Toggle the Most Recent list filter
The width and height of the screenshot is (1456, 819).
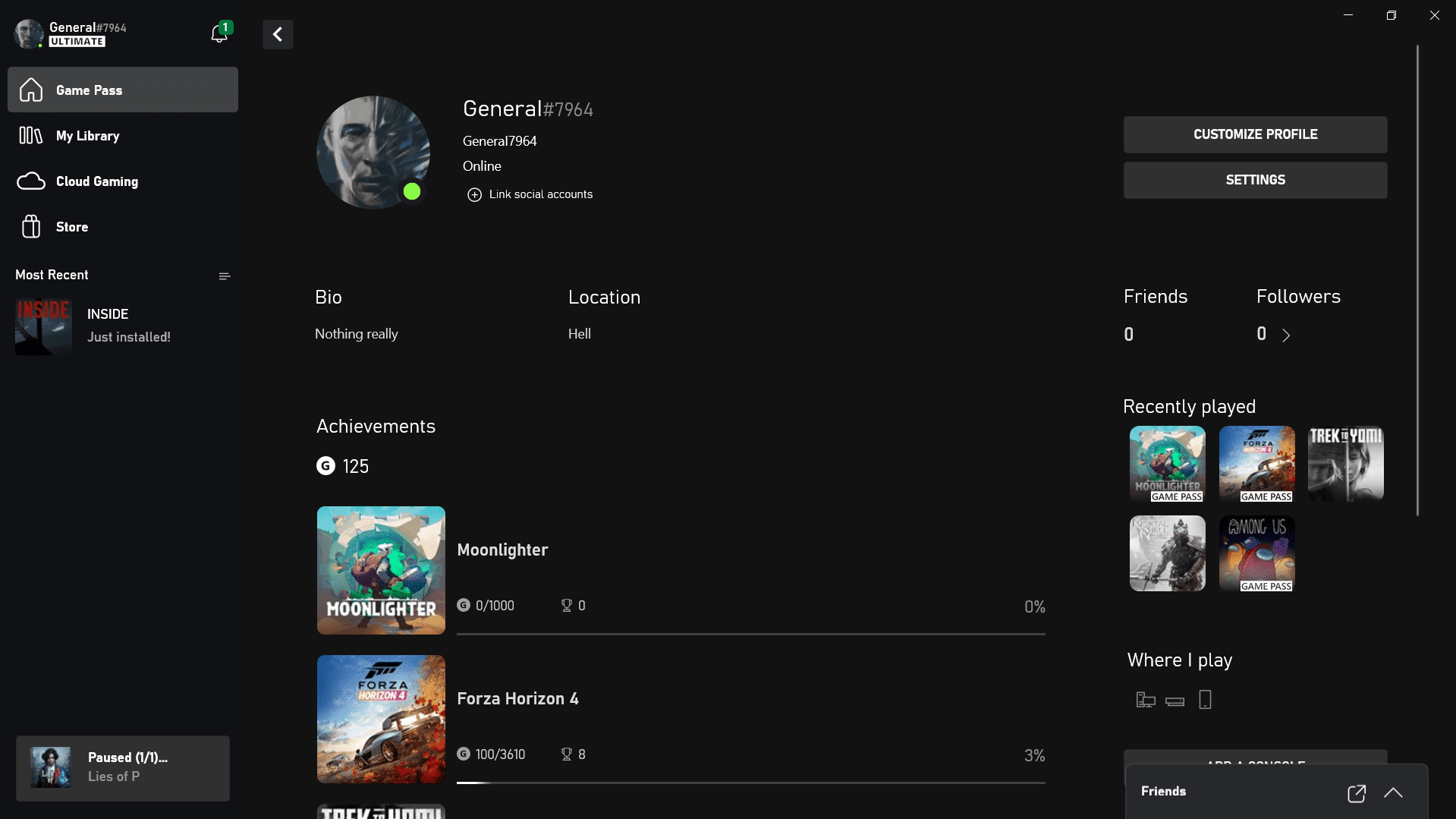pos(224,276)
